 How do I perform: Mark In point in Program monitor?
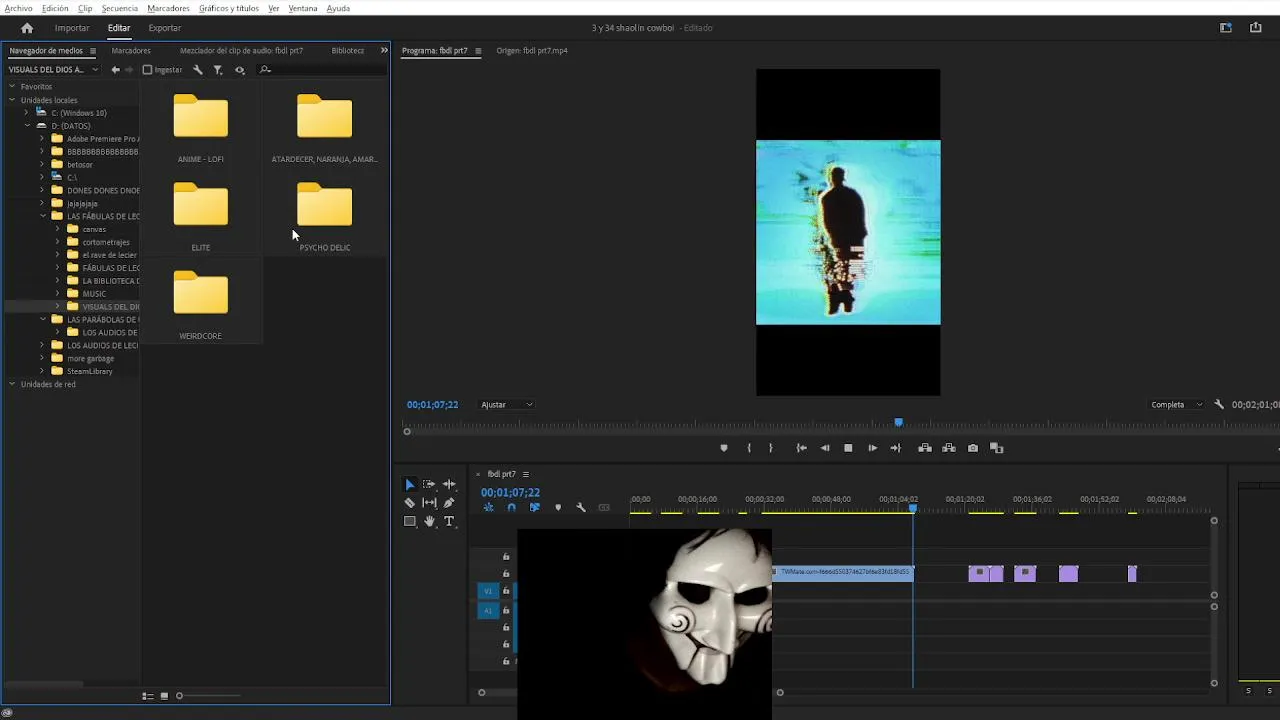click(x=749, y=448)
